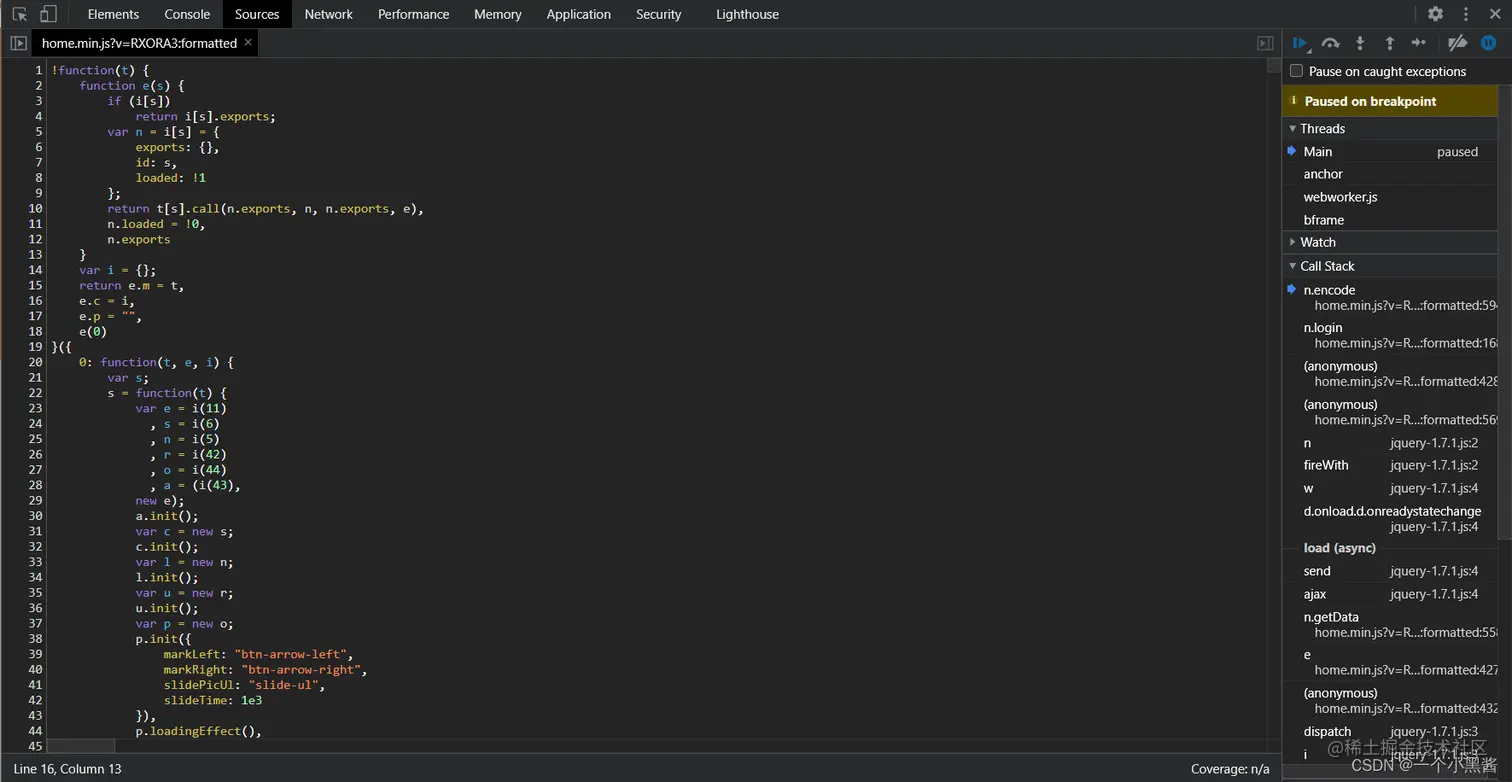The height and width of the screenshot is (782, 1512).
Task: Click the fireWith frame in jquery-1.7.1.js
Action: 1325,464
